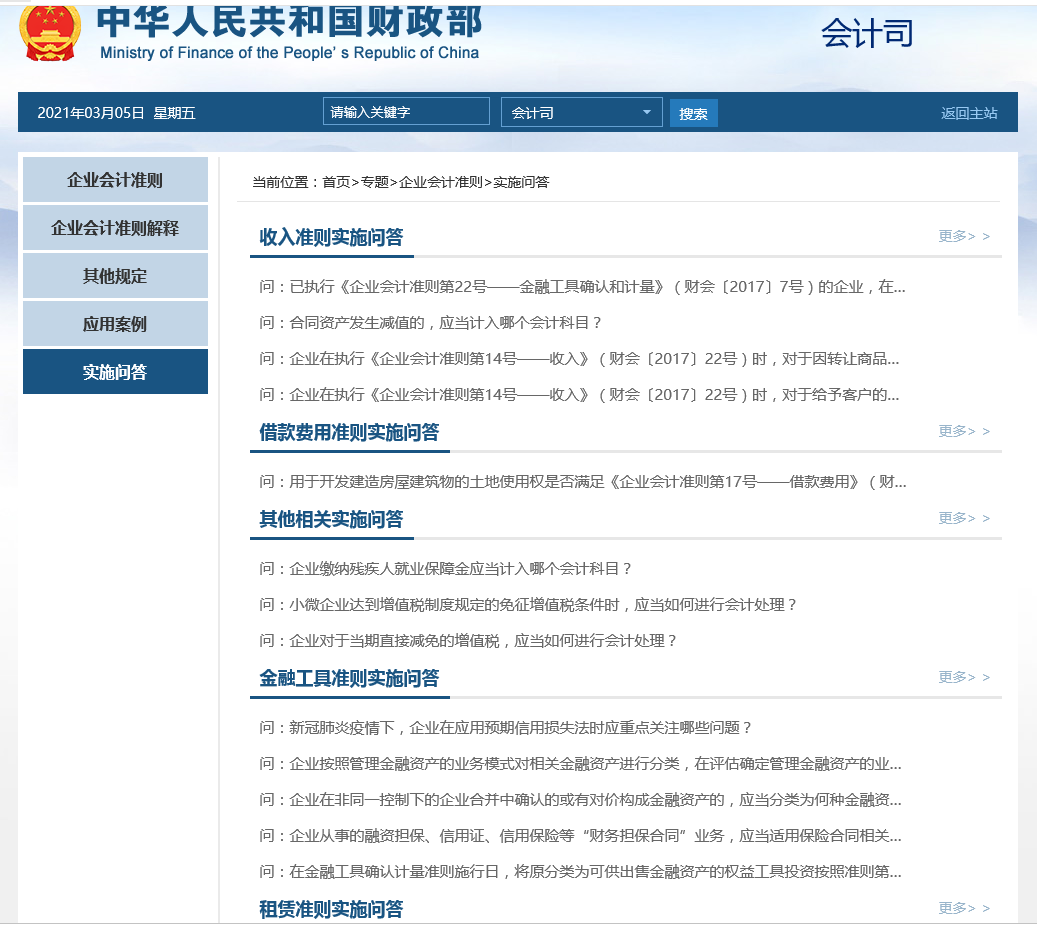The height and width of the screenshot is (926, 1037).
Task: Open question about 新冠肺炎疫情 预期信用损失法
Action: pos(506,728)
